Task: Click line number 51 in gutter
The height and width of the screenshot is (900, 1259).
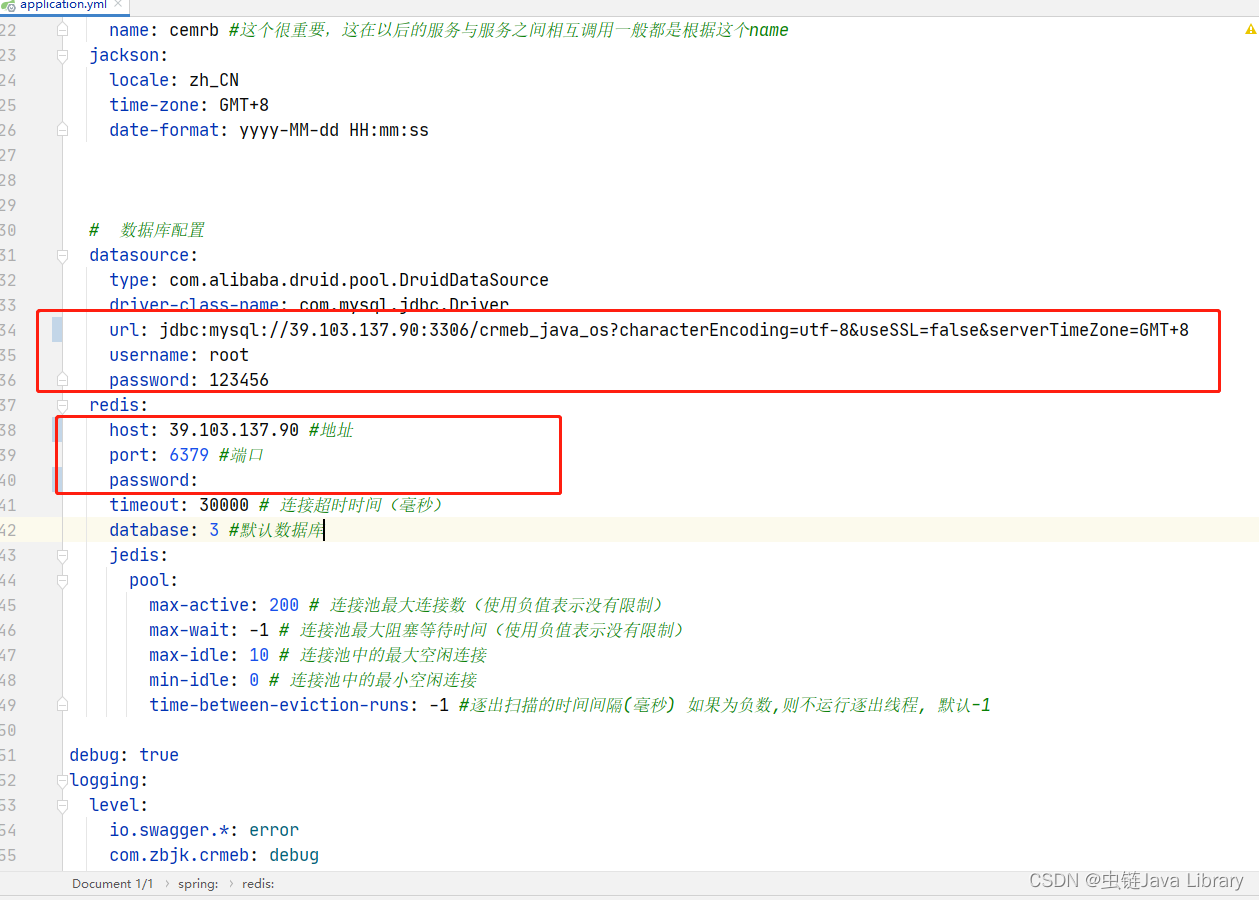Action: (8, 755)
